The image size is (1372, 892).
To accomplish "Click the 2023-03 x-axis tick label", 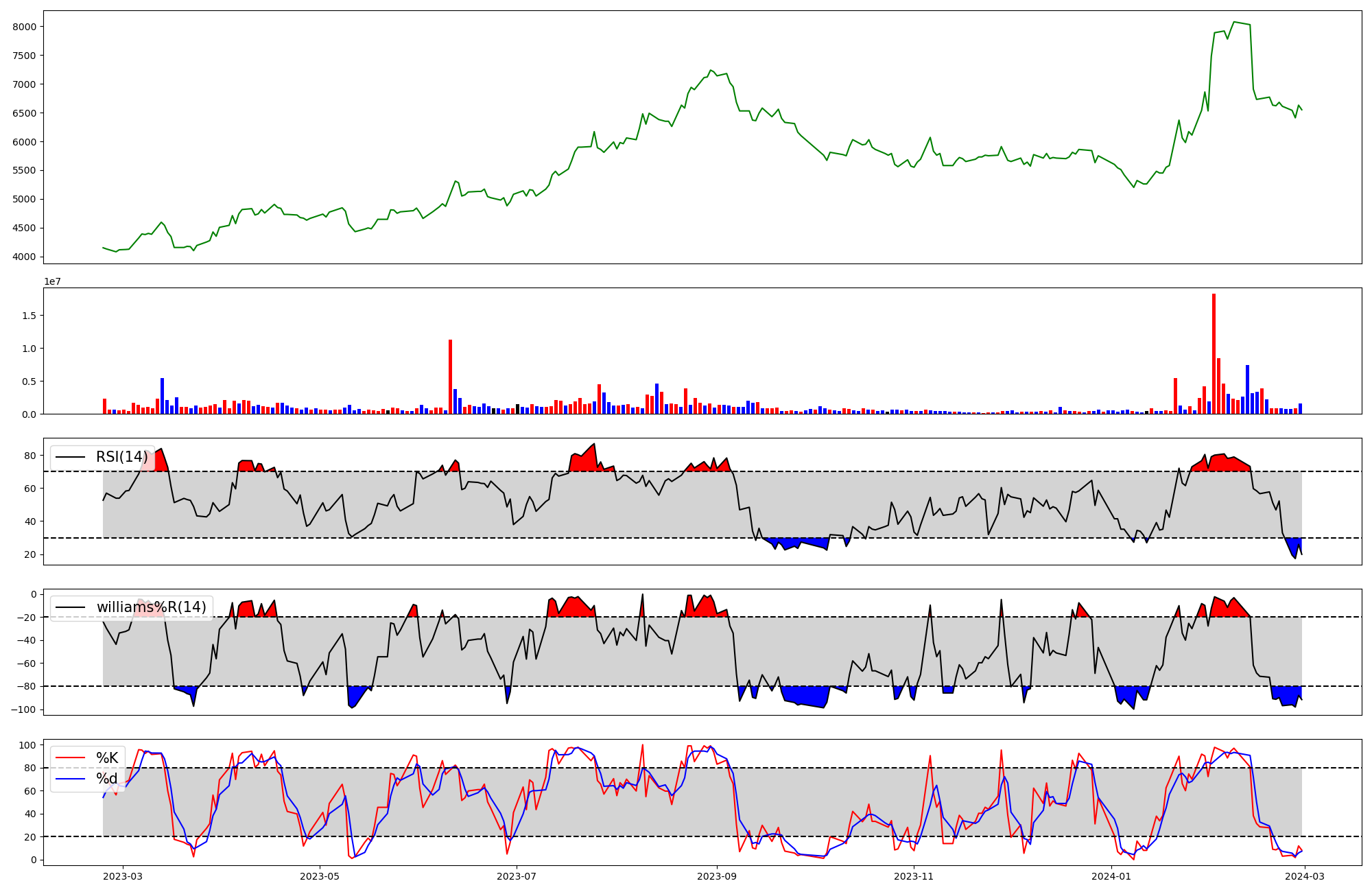I will point(123,876).
